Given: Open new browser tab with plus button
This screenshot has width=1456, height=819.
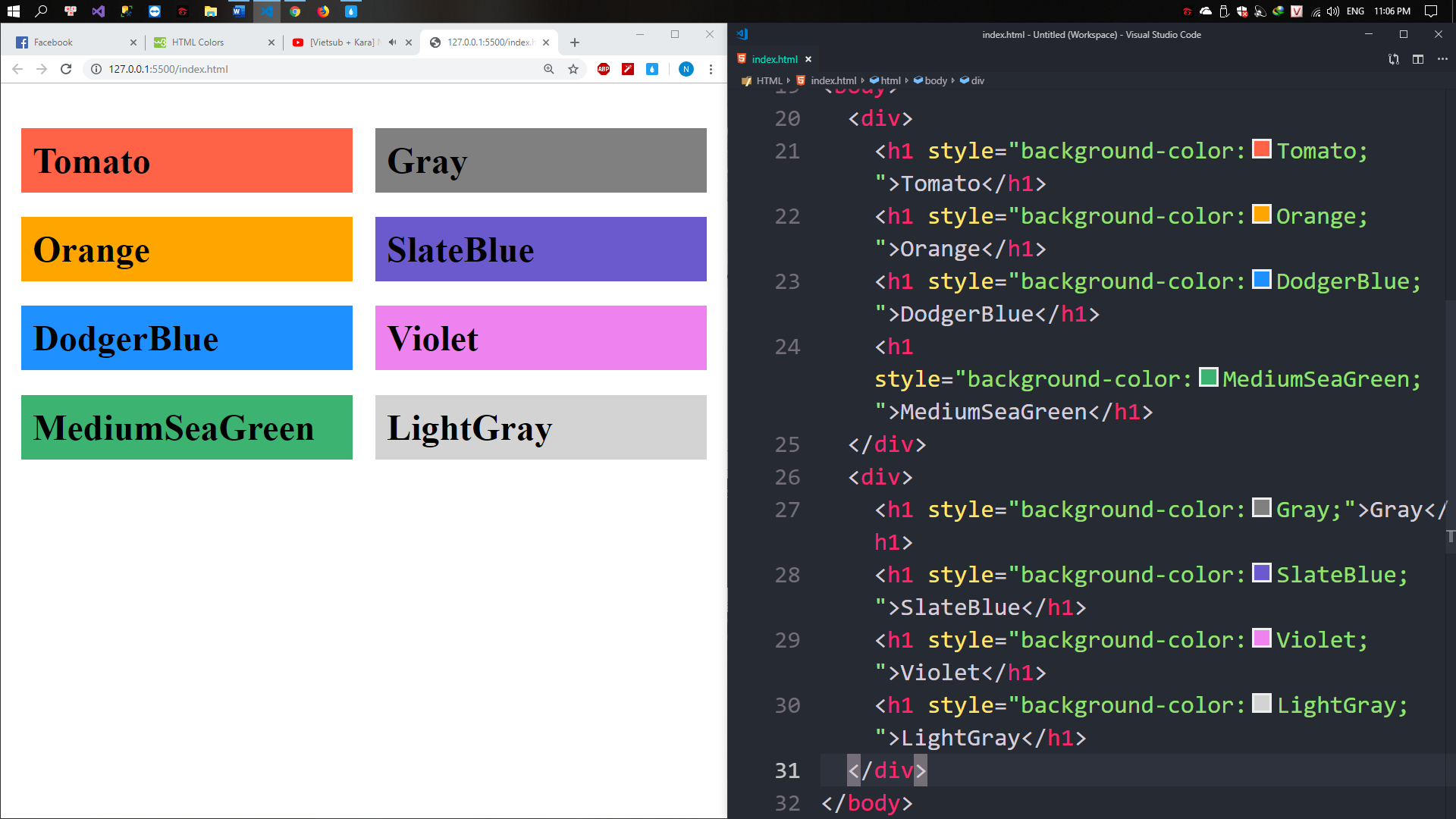Looking at the screenshot, I should [575, 42].
